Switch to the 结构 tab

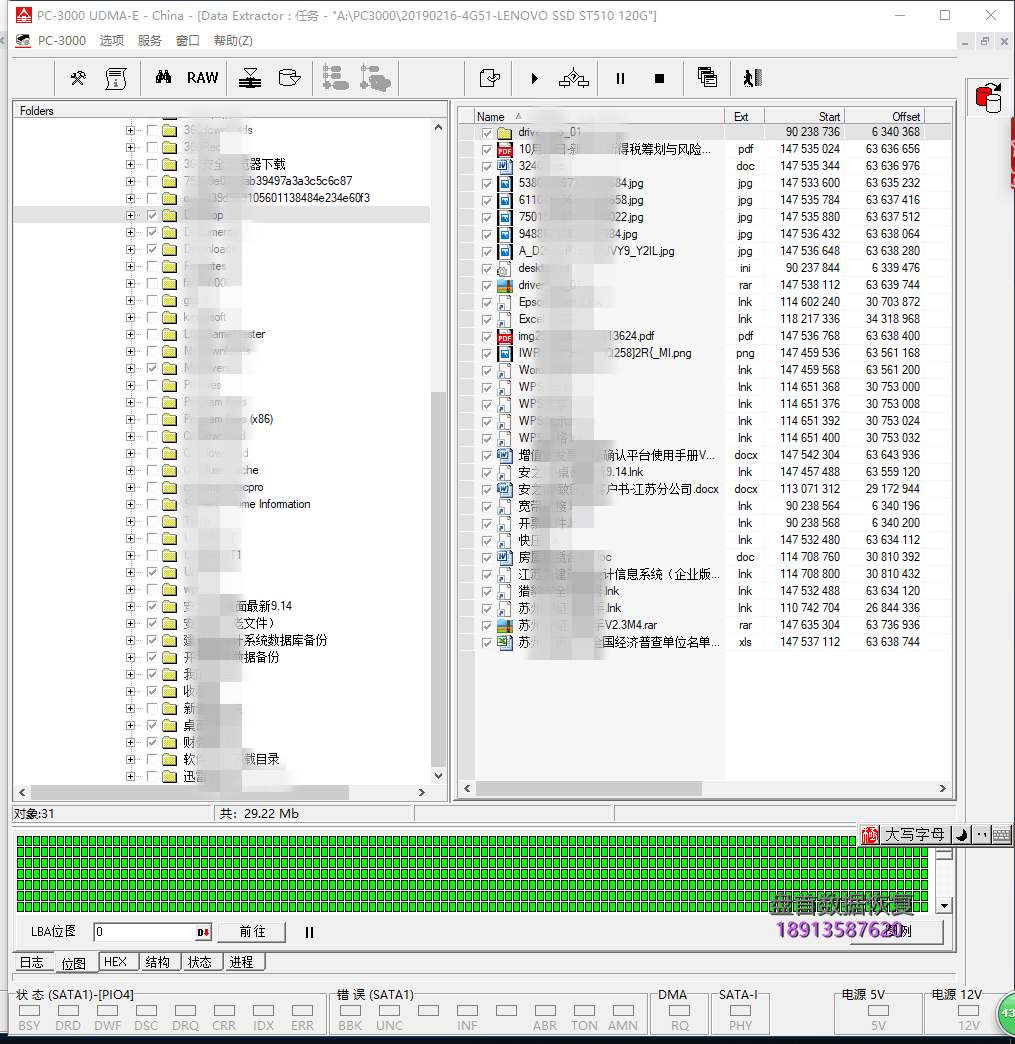[158, 962]
